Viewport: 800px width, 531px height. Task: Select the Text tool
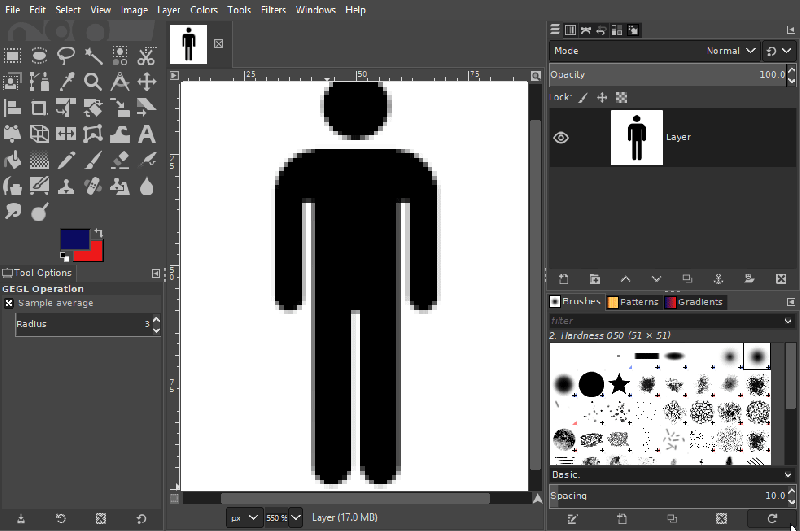click(x=146, y=134)
